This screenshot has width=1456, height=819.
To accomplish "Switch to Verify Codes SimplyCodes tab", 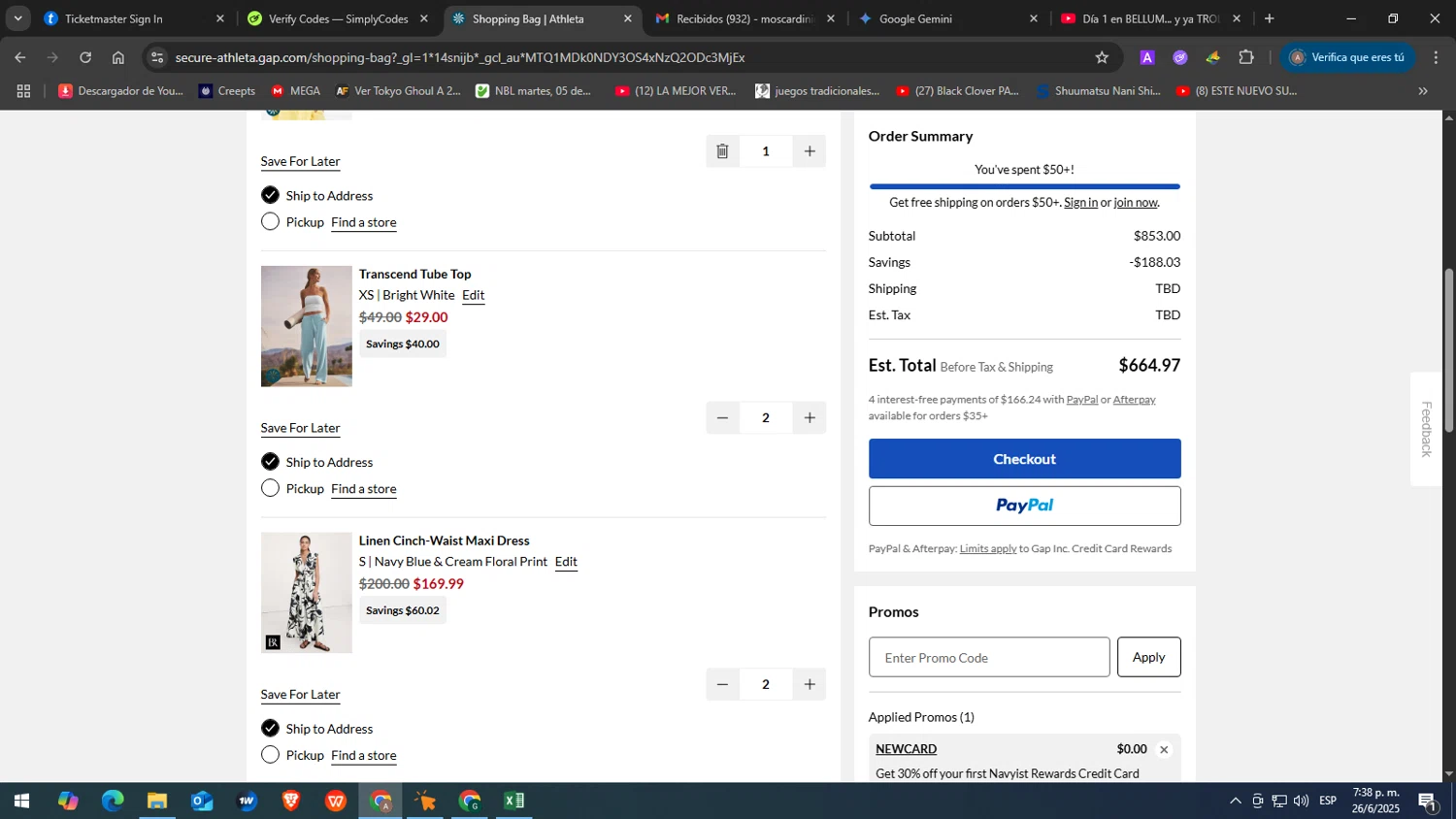I will click(x=337, y=18).
